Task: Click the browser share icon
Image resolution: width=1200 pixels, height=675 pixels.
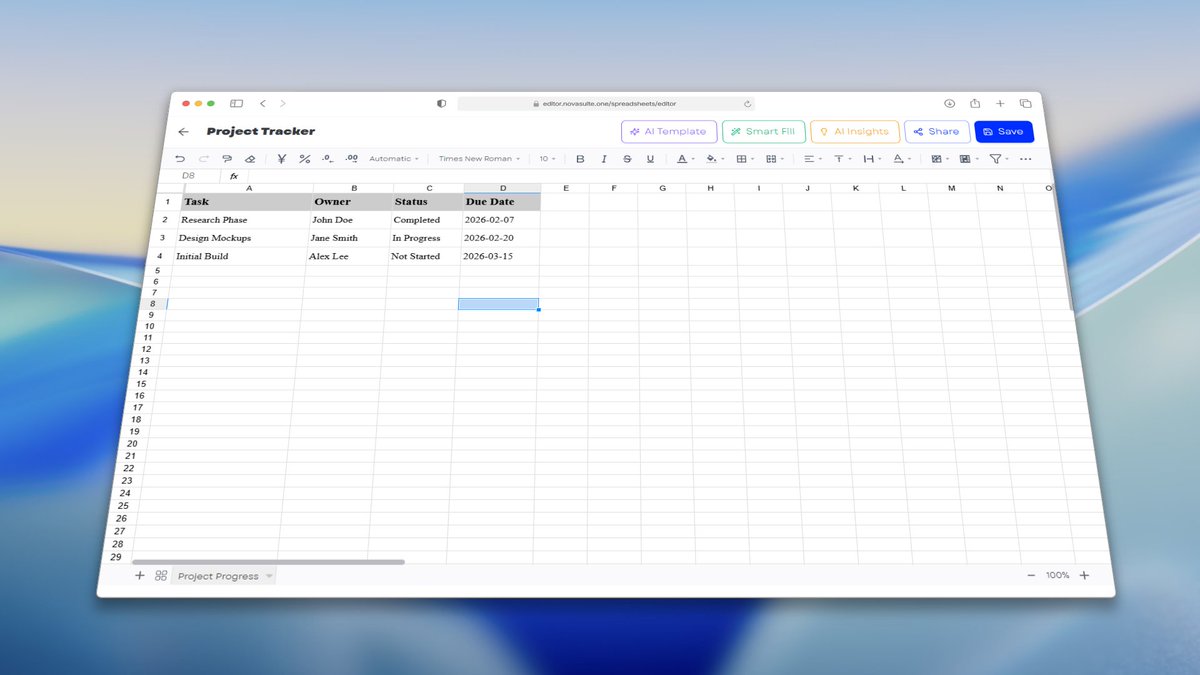Action: 975,103
